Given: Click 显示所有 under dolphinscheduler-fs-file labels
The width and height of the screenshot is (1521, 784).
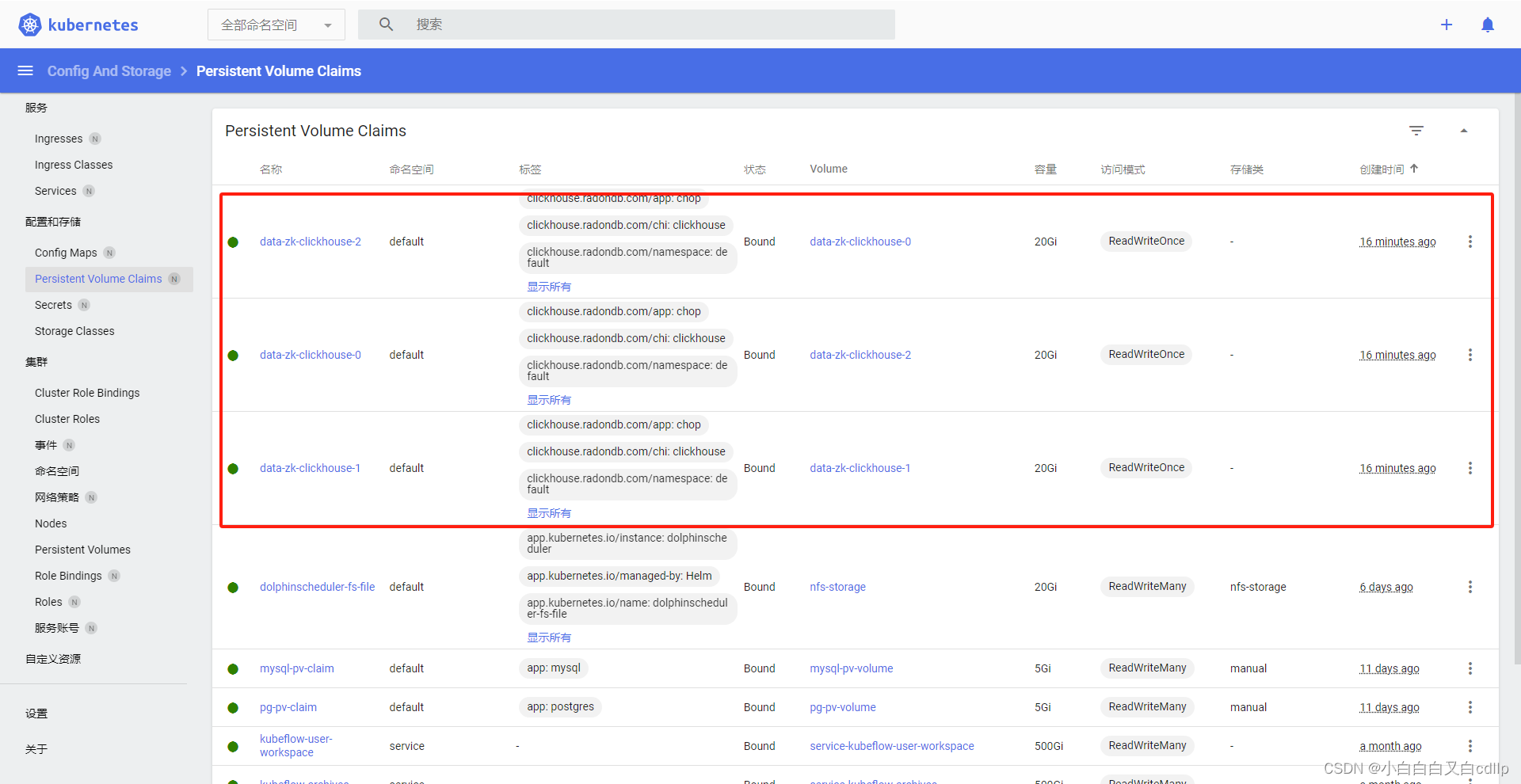Looking at the screenshot, I should click(x=549, y=637).
